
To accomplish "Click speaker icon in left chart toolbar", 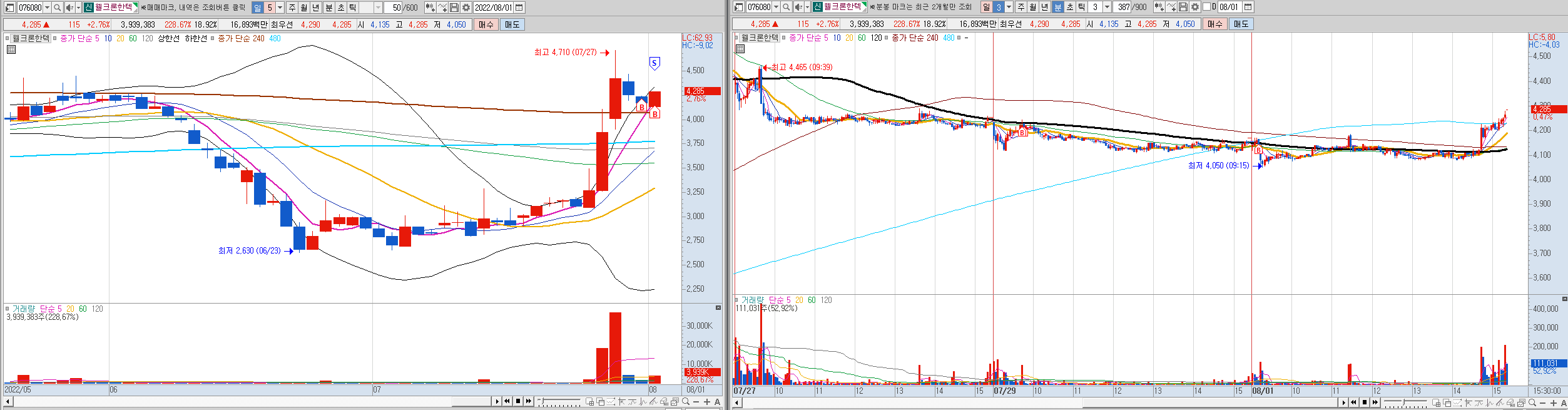I will (x=69, y=8).
